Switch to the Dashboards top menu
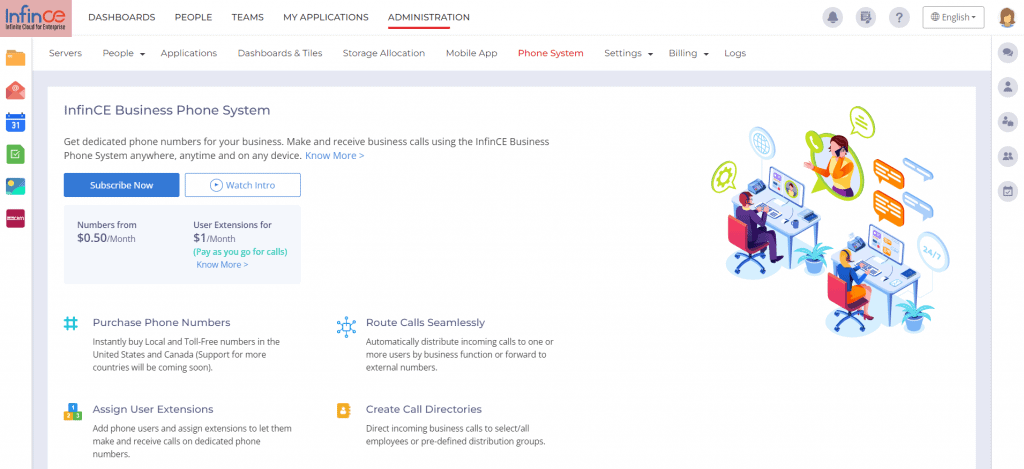1024x469 pixels. click(x=121, y=17)
